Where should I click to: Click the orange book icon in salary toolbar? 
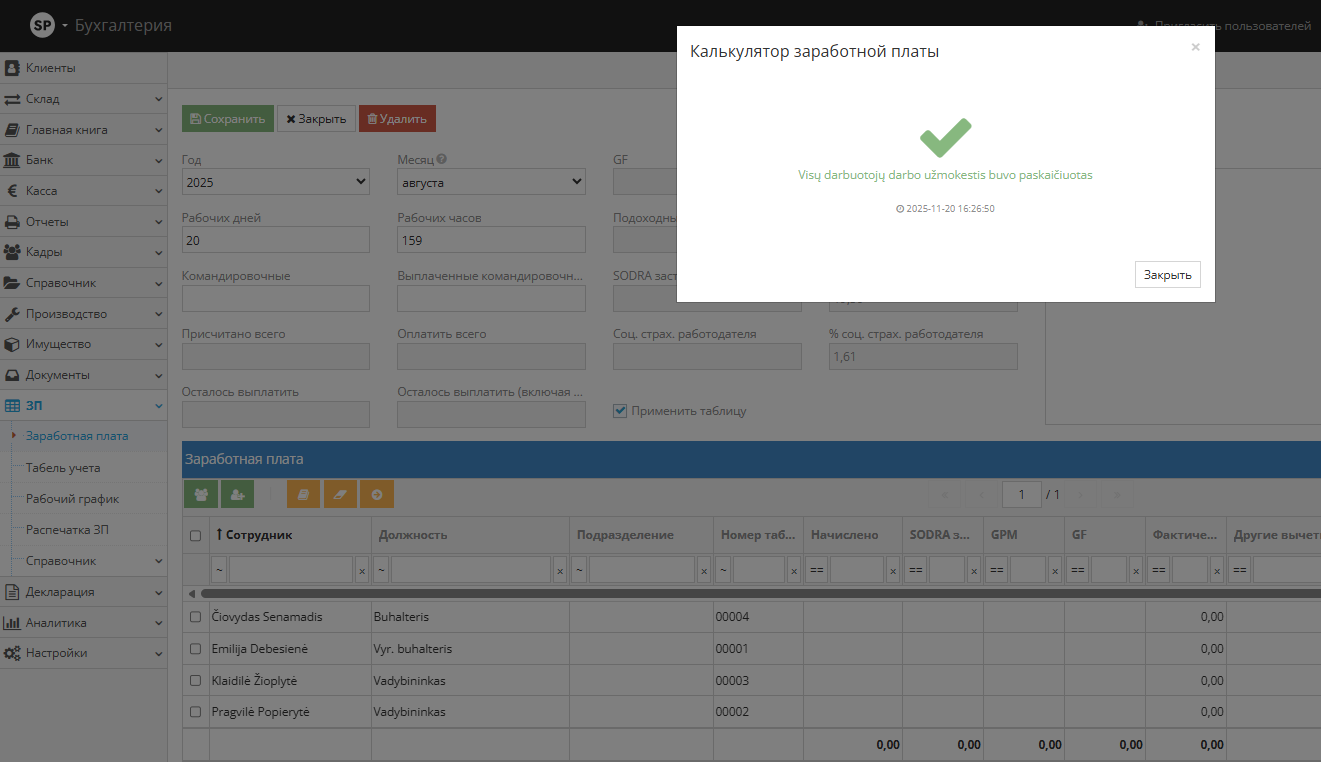[304, 494]
